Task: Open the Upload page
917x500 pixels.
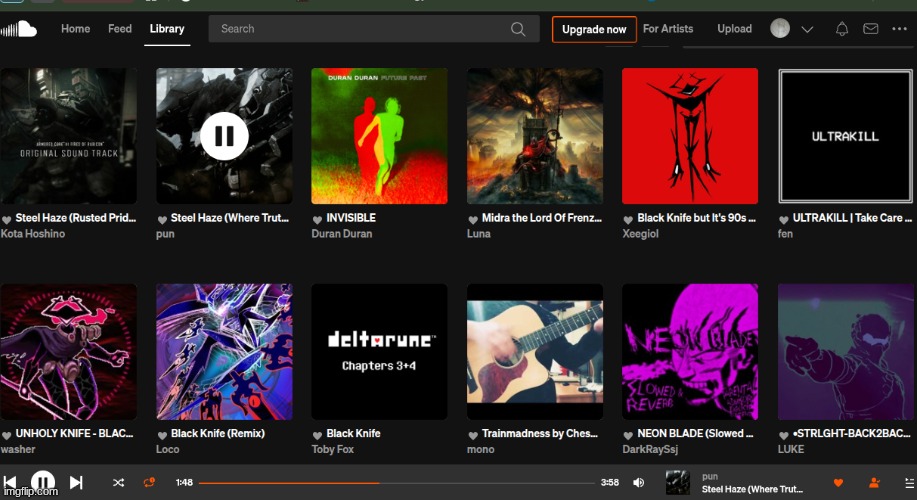Action: pyautogui.click(x=735, y=29)
